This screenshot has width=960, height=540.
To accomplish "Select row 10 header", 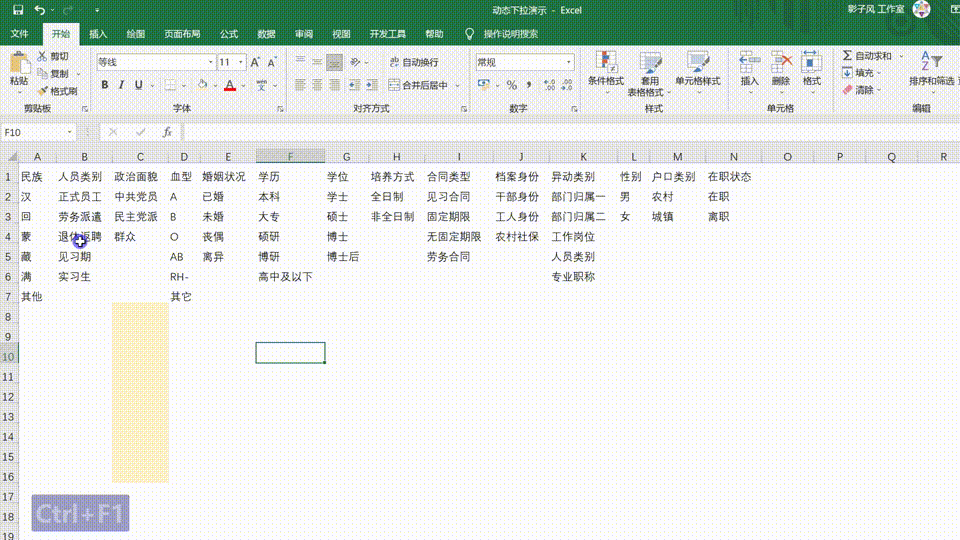I will coord(9,356).
